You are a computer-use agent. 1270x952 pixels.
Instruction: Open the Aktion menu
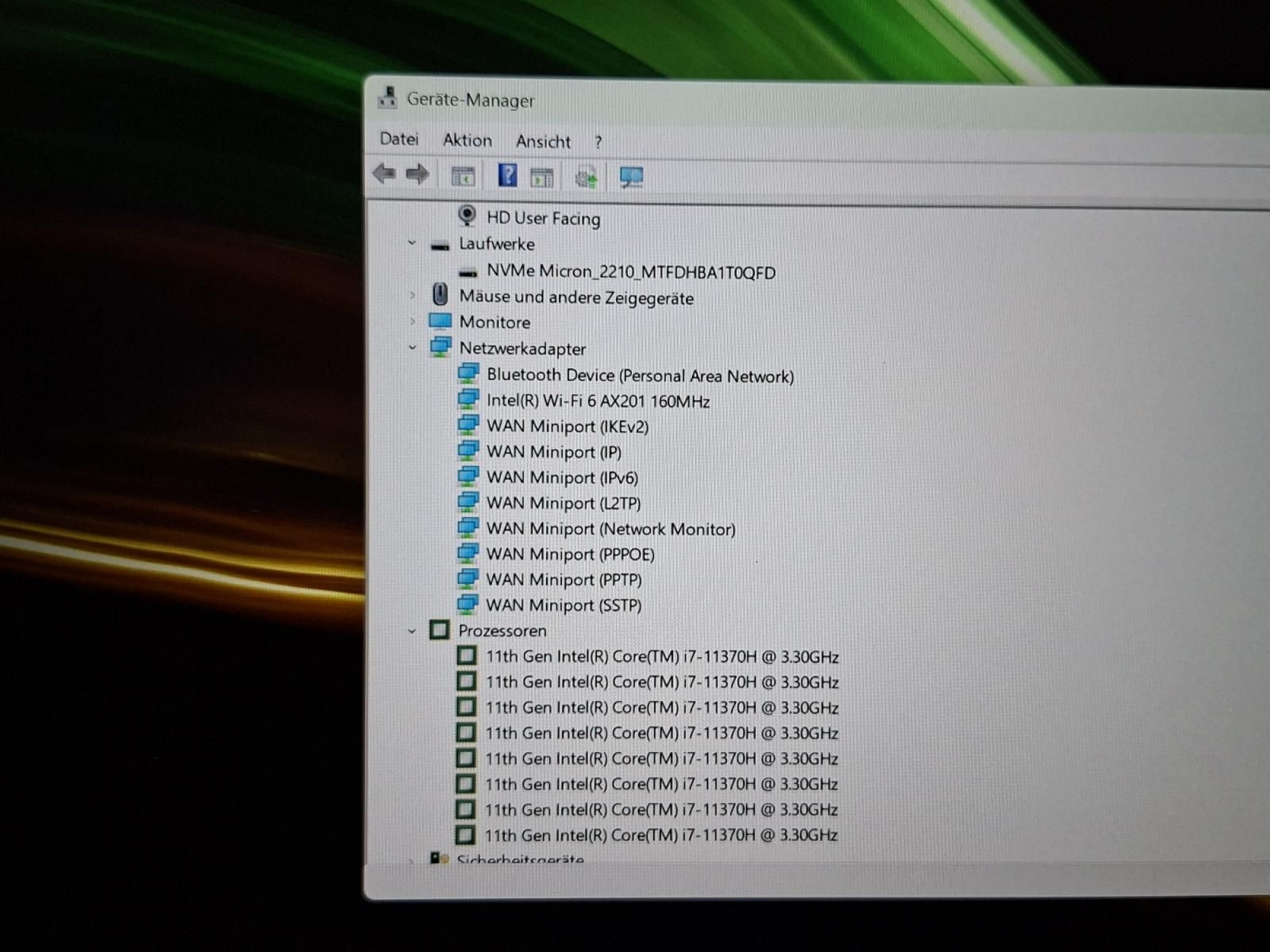[467, 140]
